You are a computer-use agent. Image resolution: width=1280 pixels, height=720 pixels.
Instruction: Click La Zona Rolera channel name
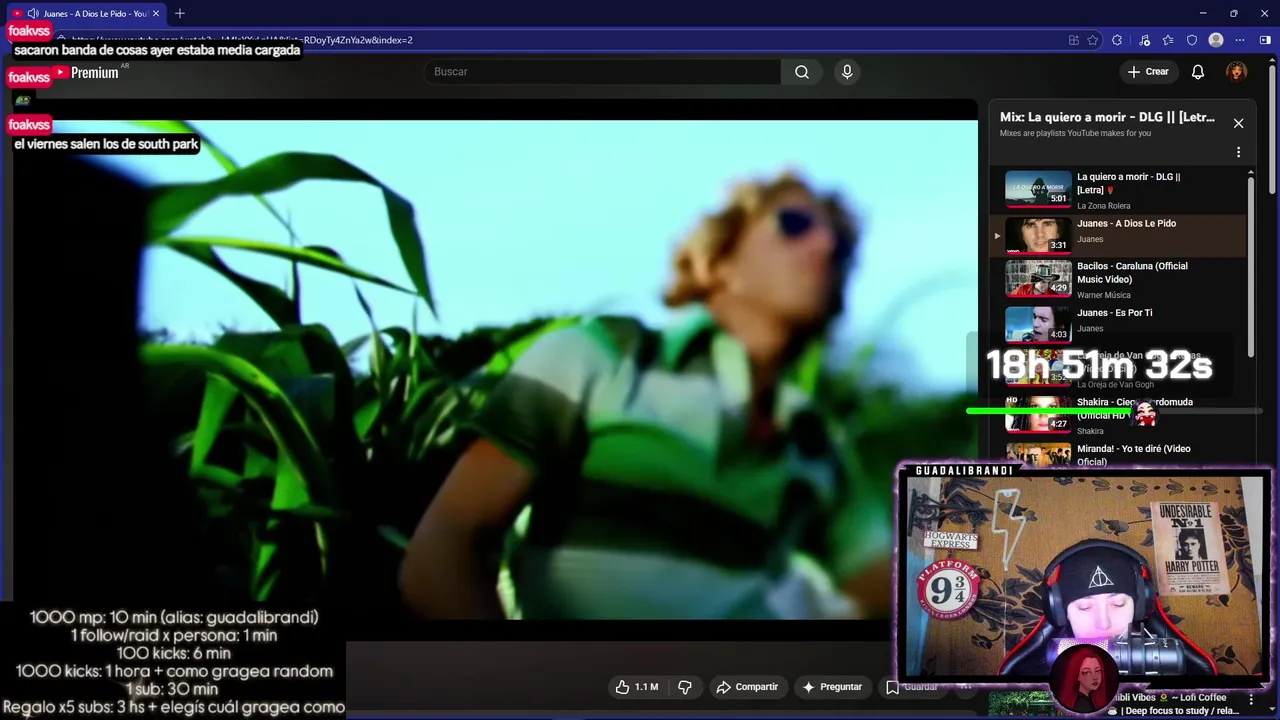[x=1103, y=206]
